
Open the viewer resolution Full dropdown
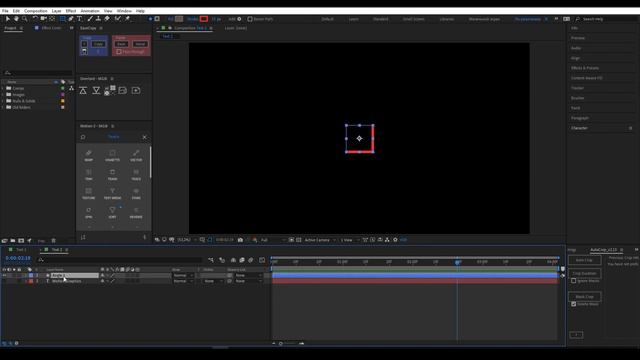272,240
